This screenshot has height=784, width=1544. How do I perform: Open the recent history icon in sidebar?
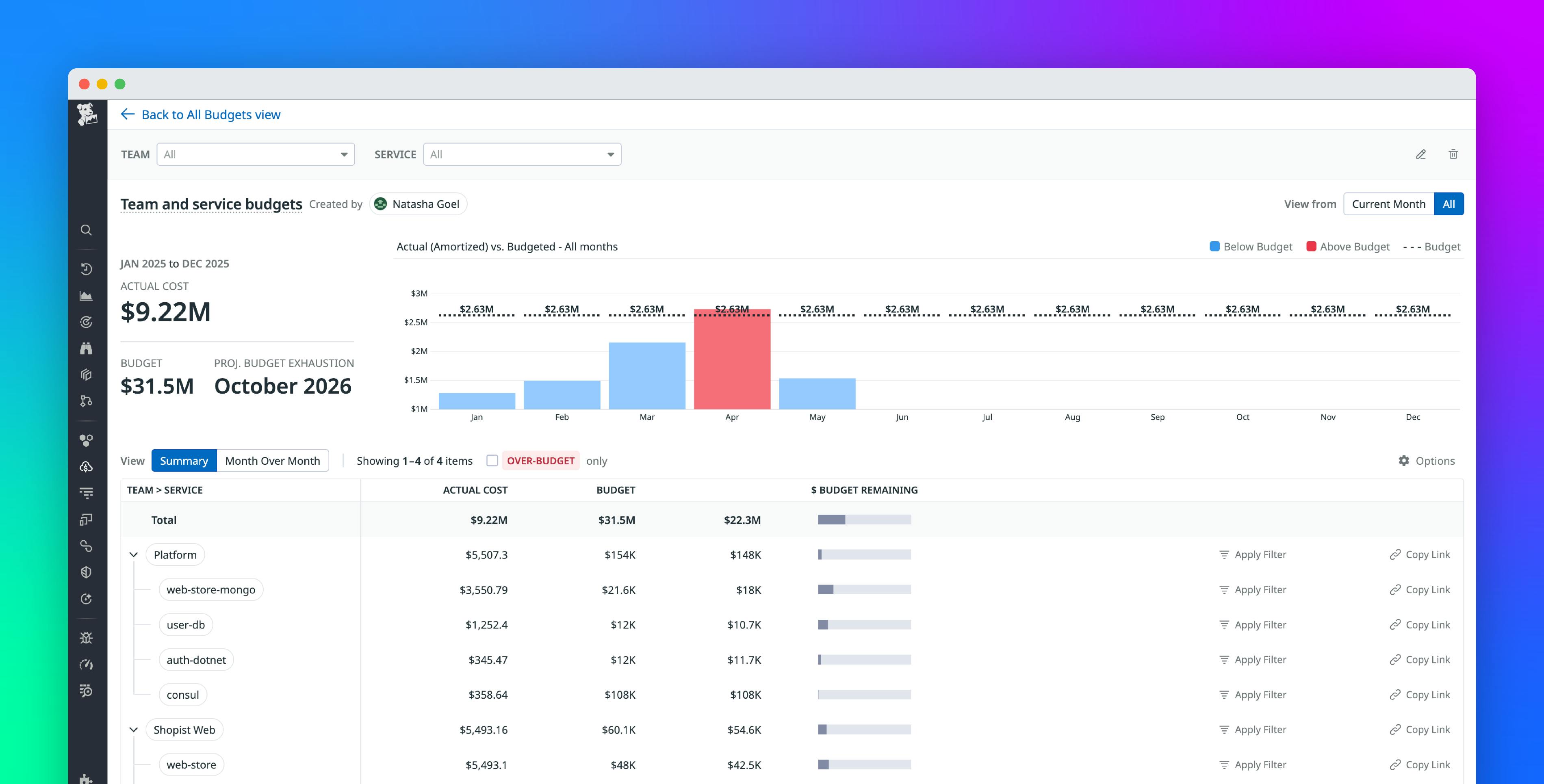pos(86,269)
